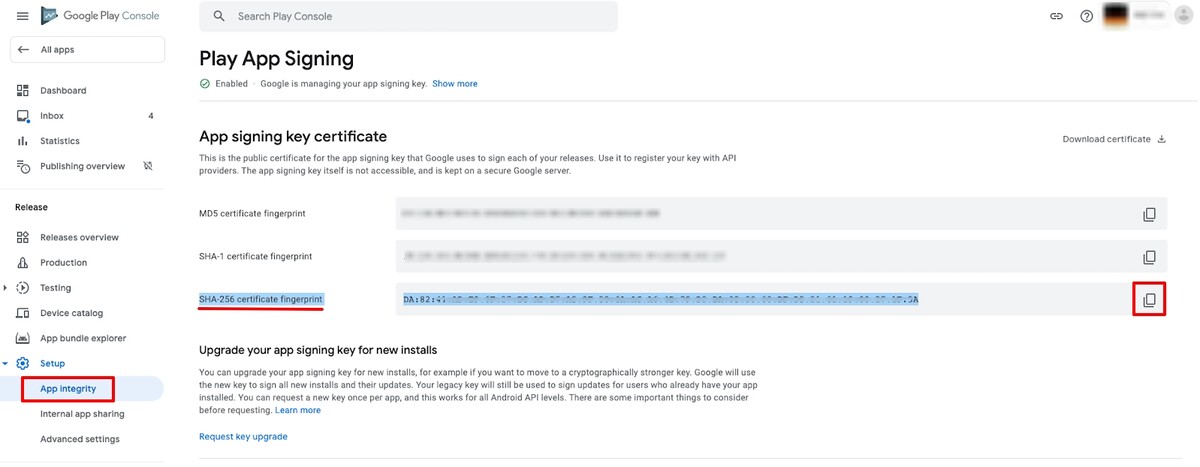The image size is (1200, 467).
Task: Download certificate
Action: click(1114, 139)
